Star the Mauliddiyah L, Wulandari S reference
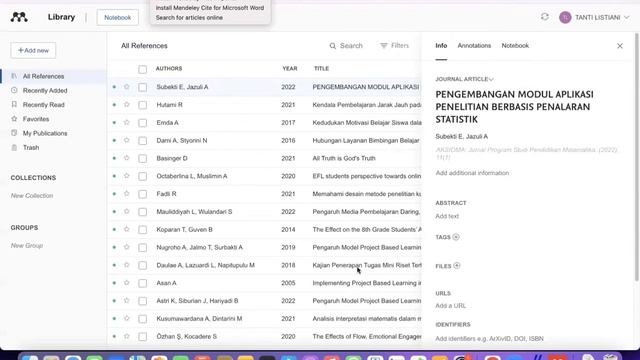The image size is (640, 360). click(127, 211)
